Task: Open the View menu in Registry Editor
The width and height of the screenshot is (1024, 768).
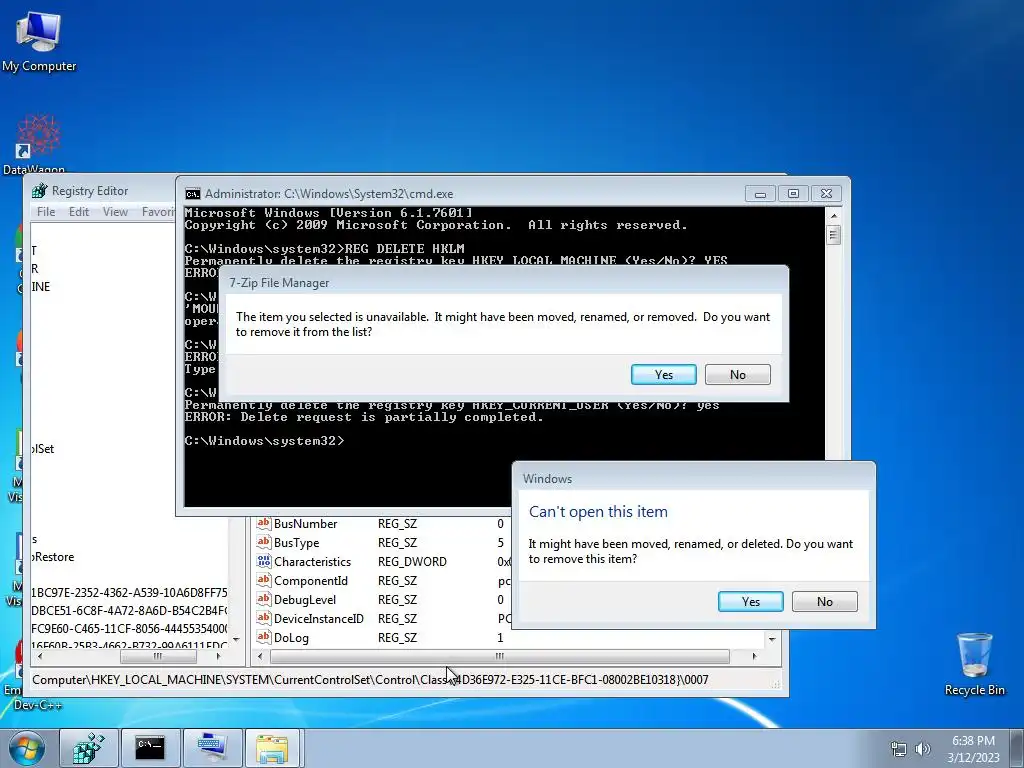Action: tap(115, 212)
